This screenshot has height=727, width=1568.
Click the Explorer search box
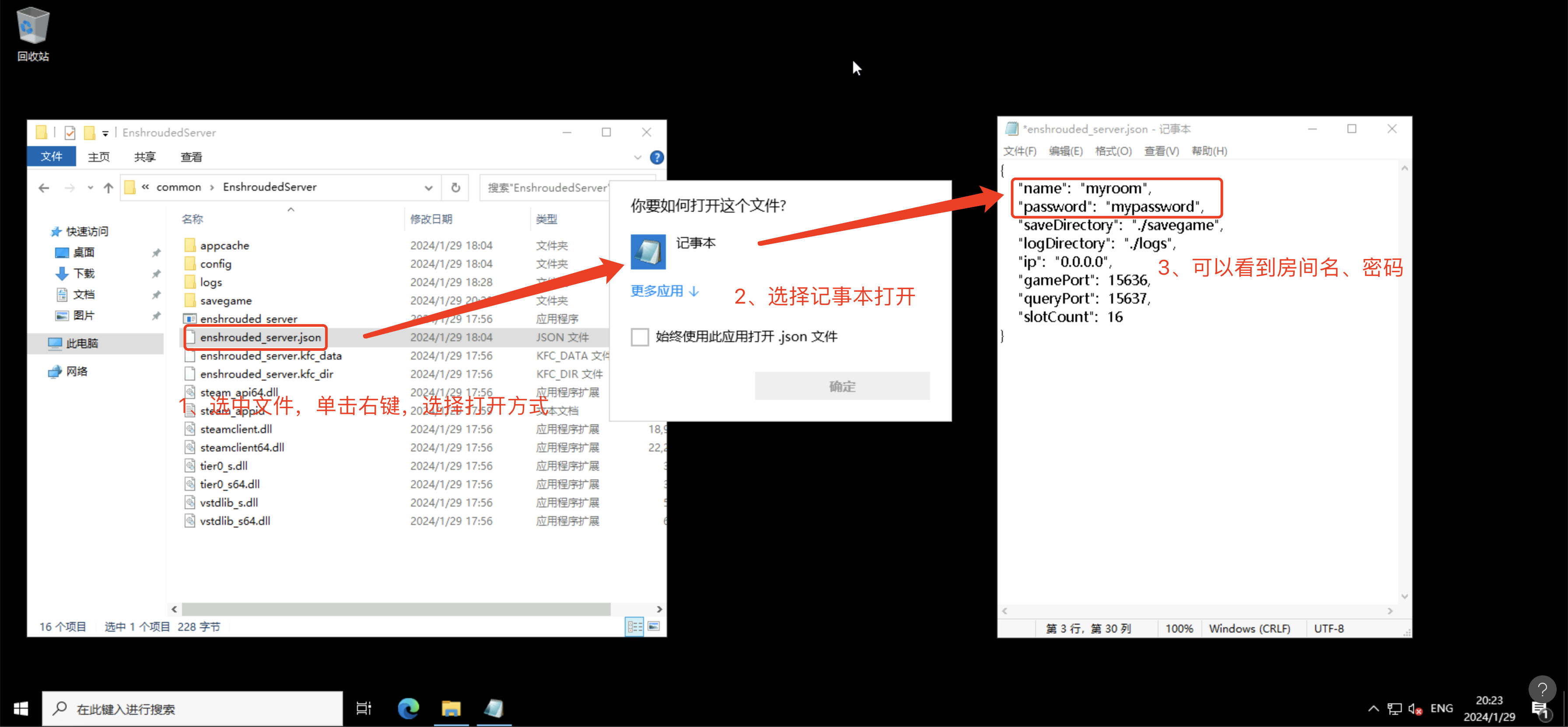pyautogui.click(x=546, y=188)
